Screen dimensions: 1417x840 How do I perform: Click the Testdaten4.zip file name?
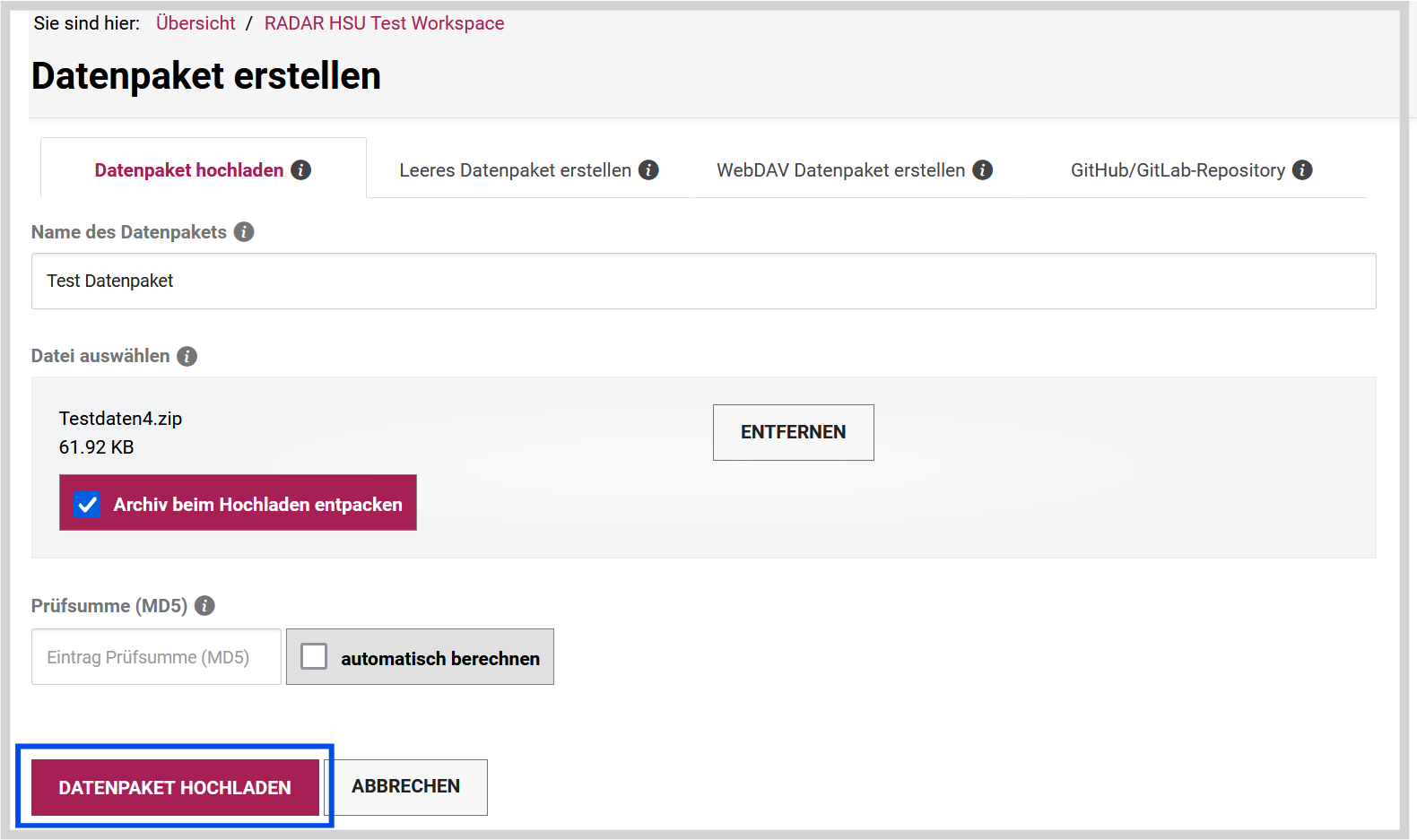click(120, 419)
